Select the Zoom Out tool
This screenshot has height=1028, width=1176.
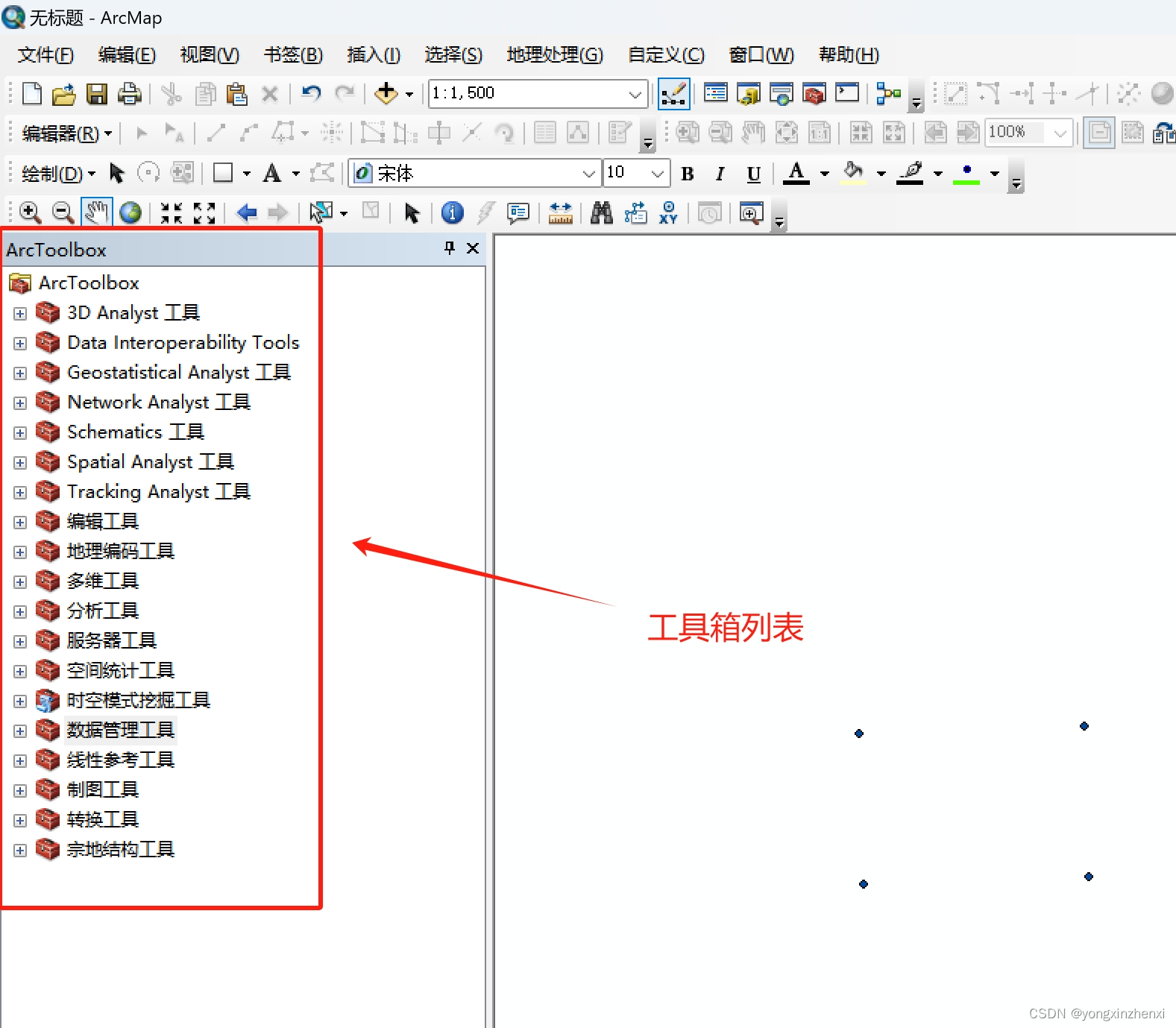[x=63, y=213]
